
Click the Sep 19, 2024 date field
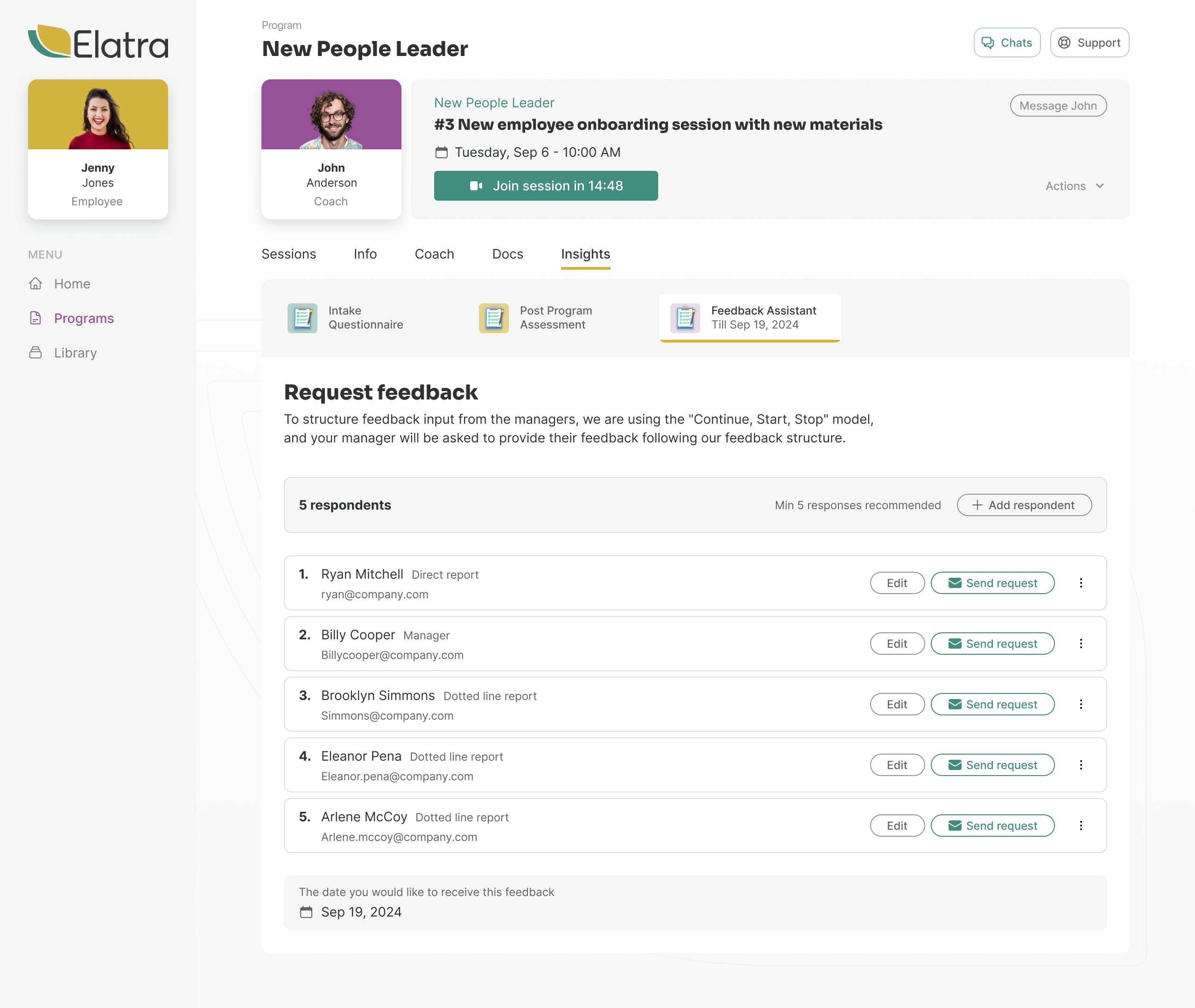[x=361, y=912]
